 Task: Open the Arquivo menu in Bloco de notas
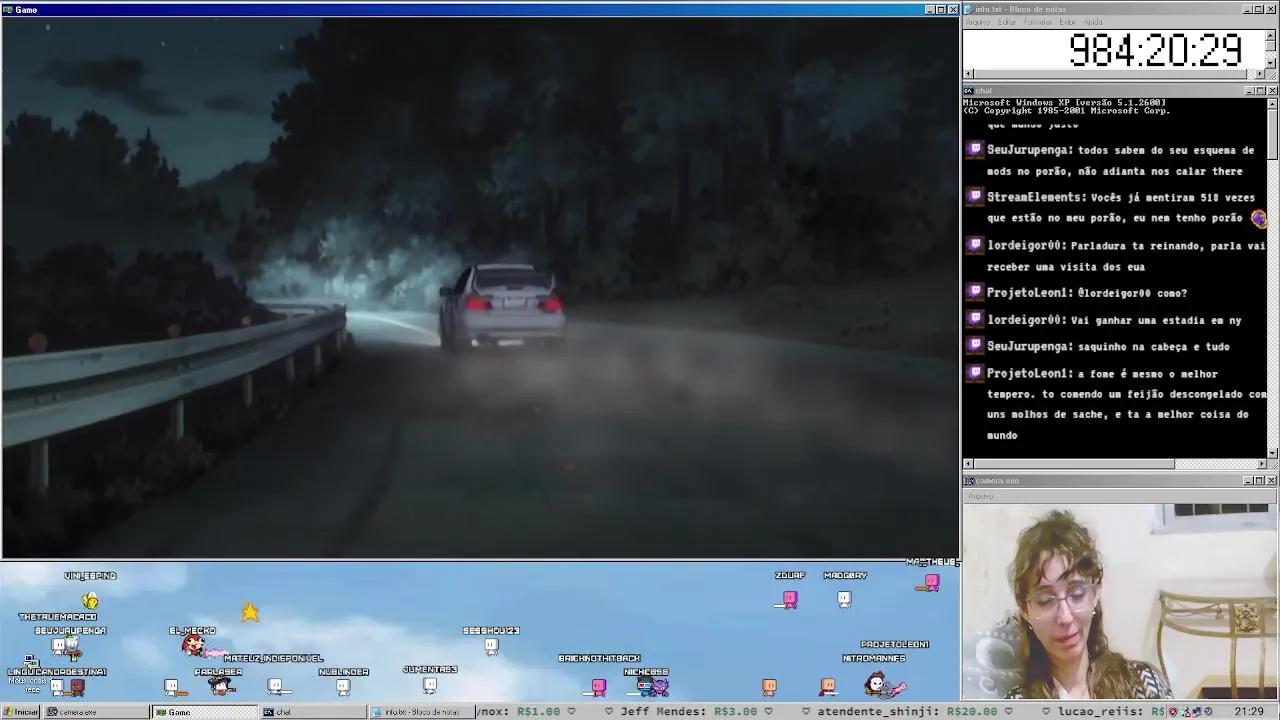978,22
